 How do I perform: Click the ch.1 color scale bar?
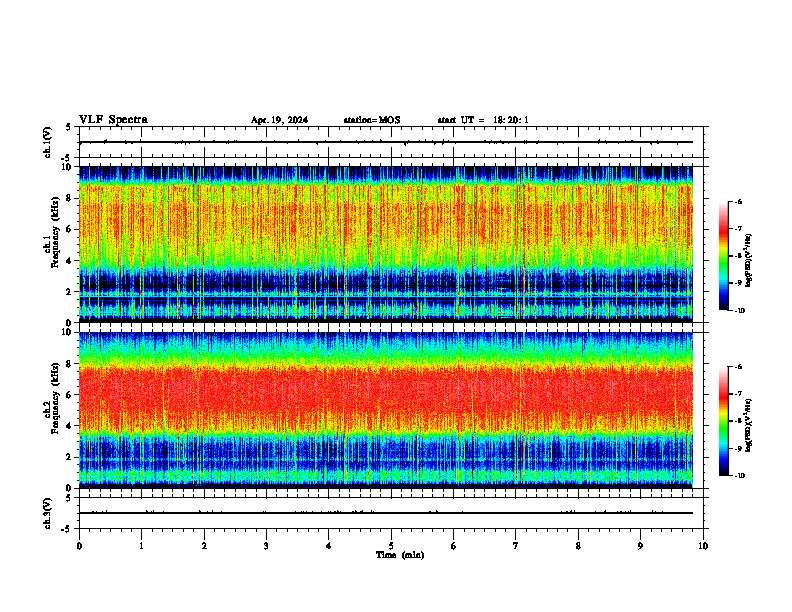tap(723, 256)
